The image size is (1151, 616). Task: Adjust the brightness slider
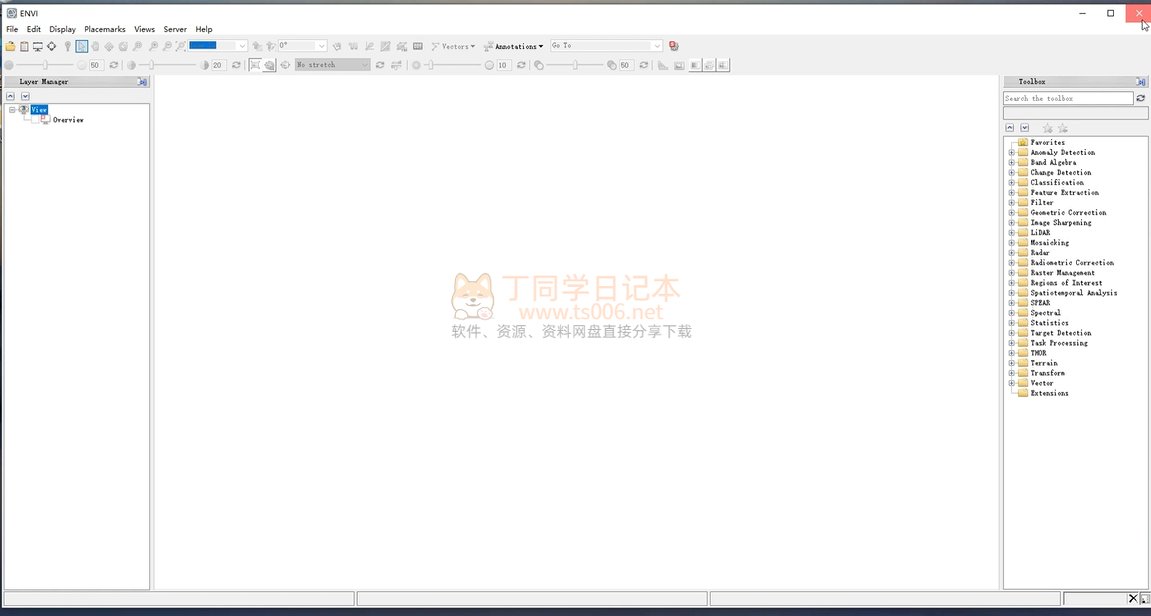click(45, 65)
